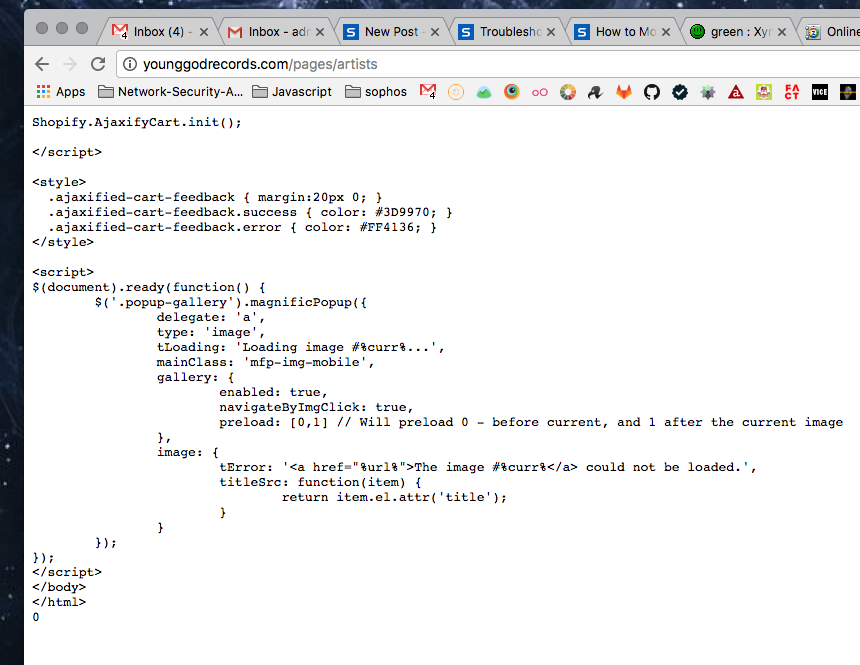Image resolution: width=860 pixels, height=665 pixels.
Task: Open the dark checkmark badge bookmark
Action: [680, 92]
